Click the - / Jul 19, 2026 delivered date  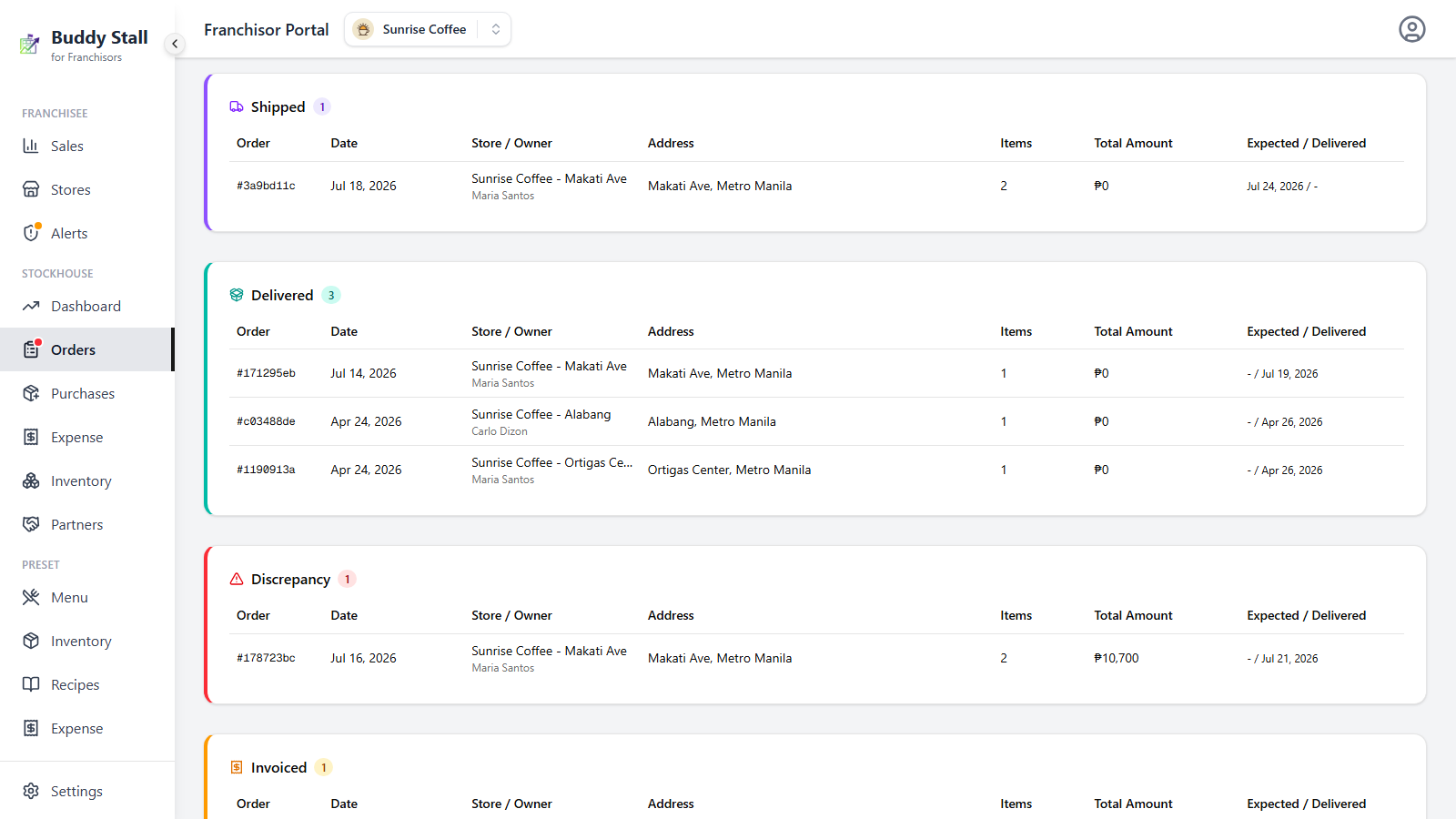coord(1282,373)
